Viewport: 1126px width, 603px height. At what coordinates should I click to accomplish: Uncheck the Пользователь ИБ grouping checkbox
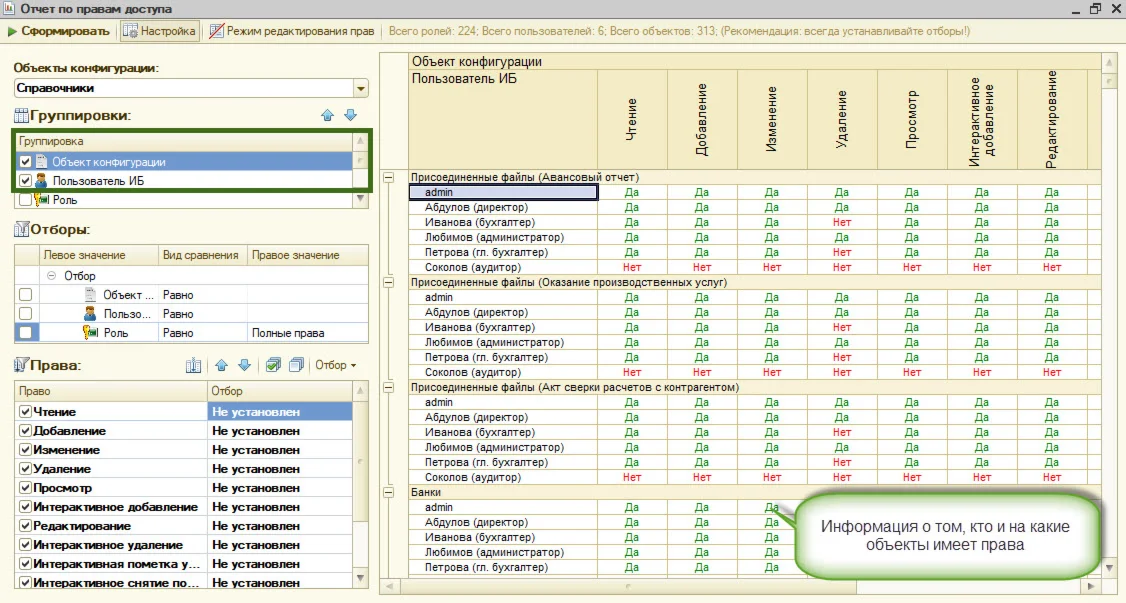point(26,180)
